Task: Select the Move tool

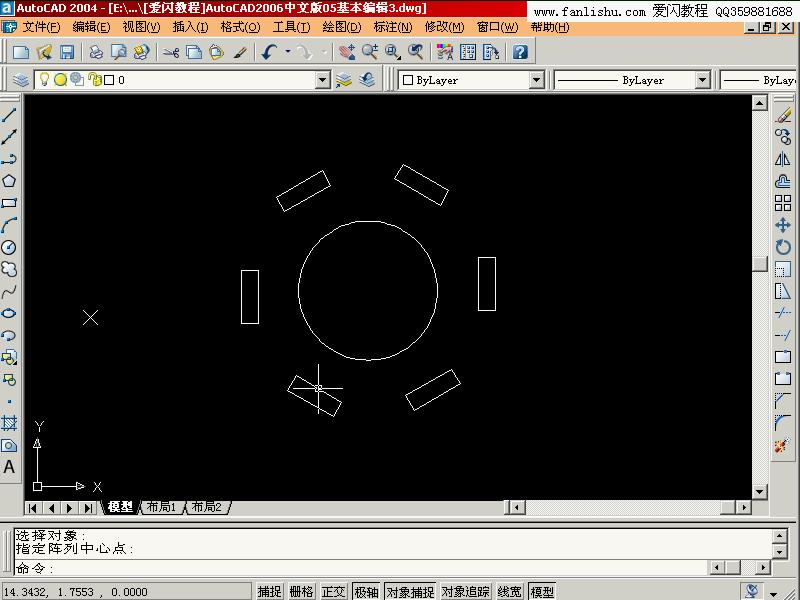Action: [x=783, y=225]
